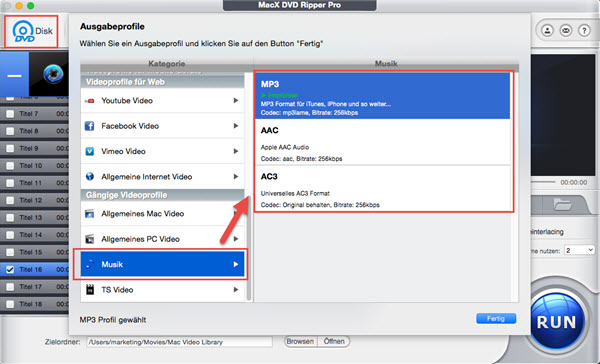Click the music note icon beside Musik
The height and width of the screenshot is (364, 600).
pyautogui.click(x=90, y=264)
